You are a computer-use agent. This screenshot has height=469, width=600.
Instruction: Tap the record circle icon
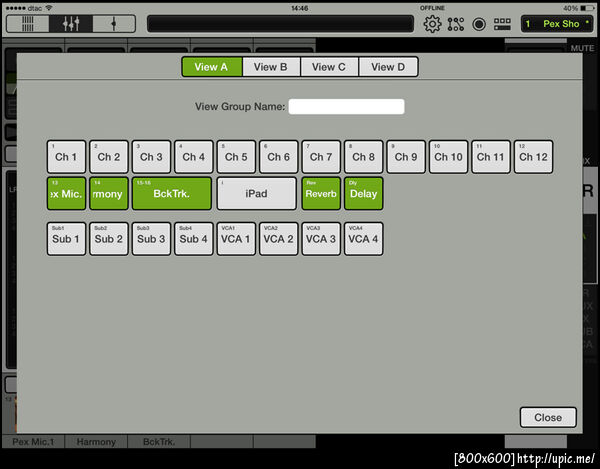(x=479, y=24)
